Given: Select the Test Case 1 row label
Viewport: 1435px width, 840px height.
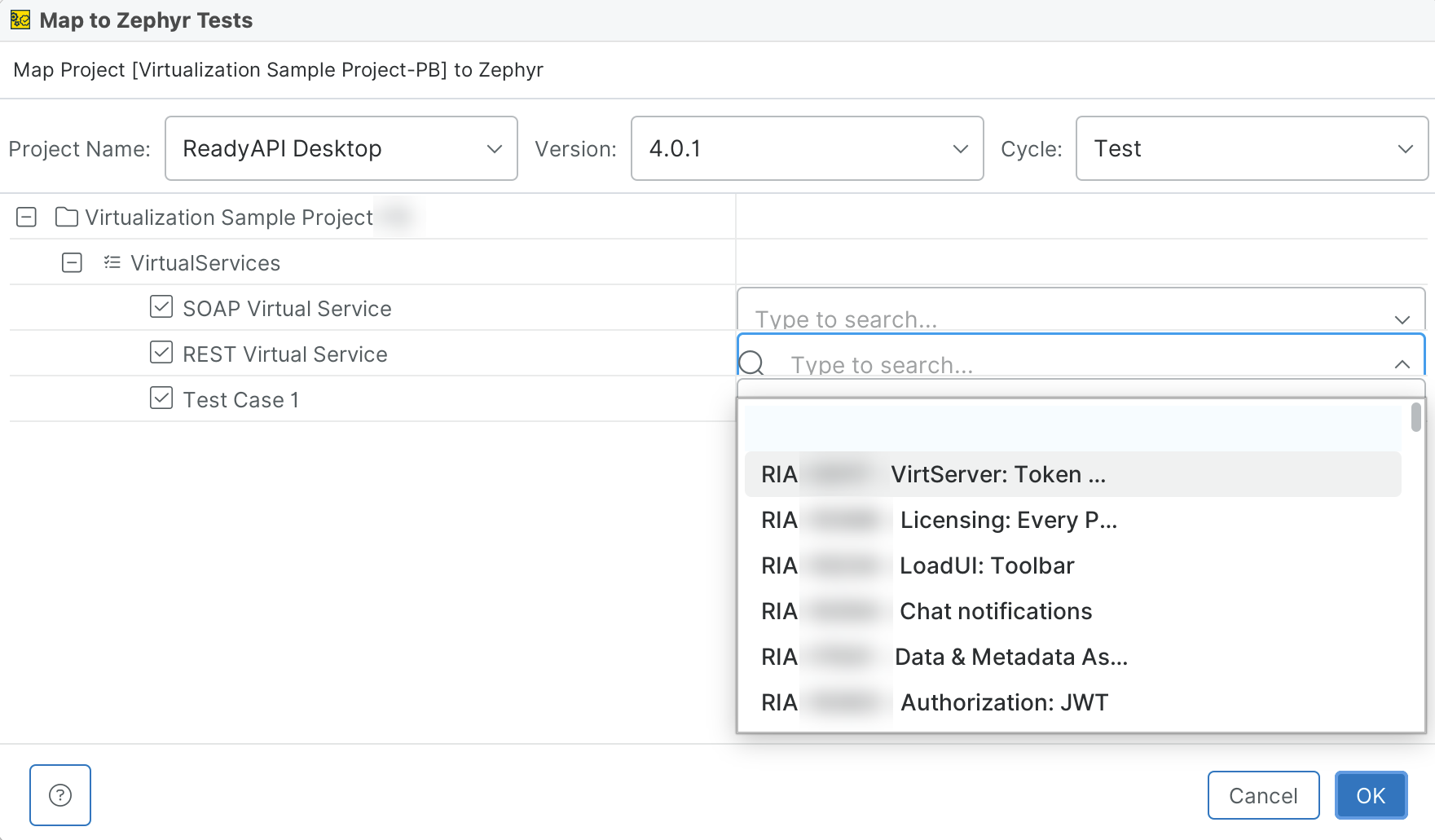Looking at the screenshot, I should point(241,400).
